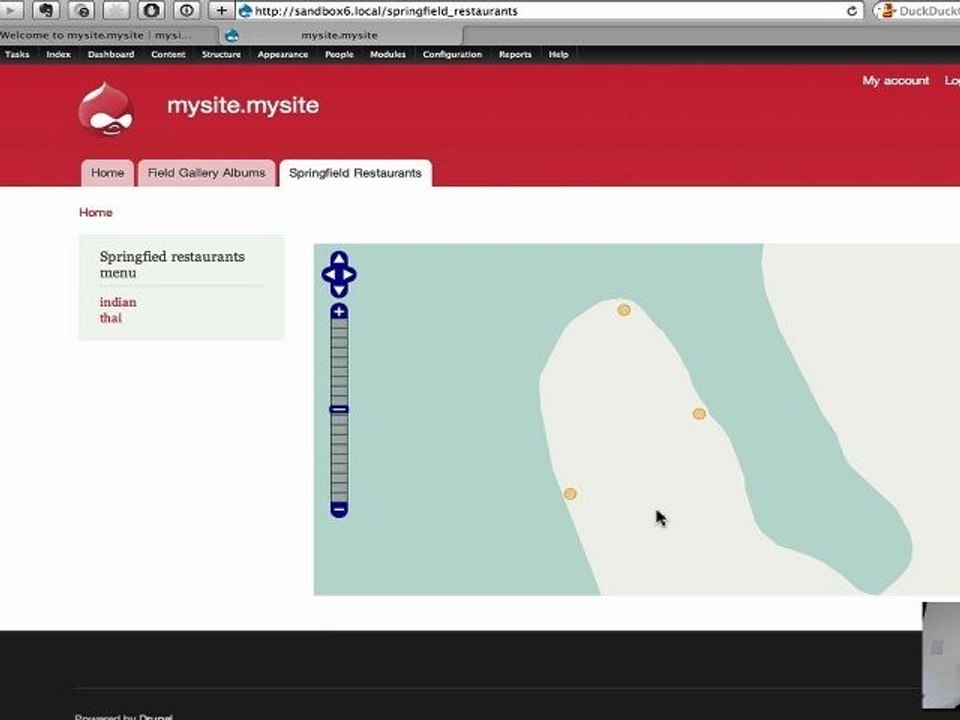Viewport: 960px width, 720px height.
Task: Click the browser address bar URL
Action: click(x=386, y=11)
